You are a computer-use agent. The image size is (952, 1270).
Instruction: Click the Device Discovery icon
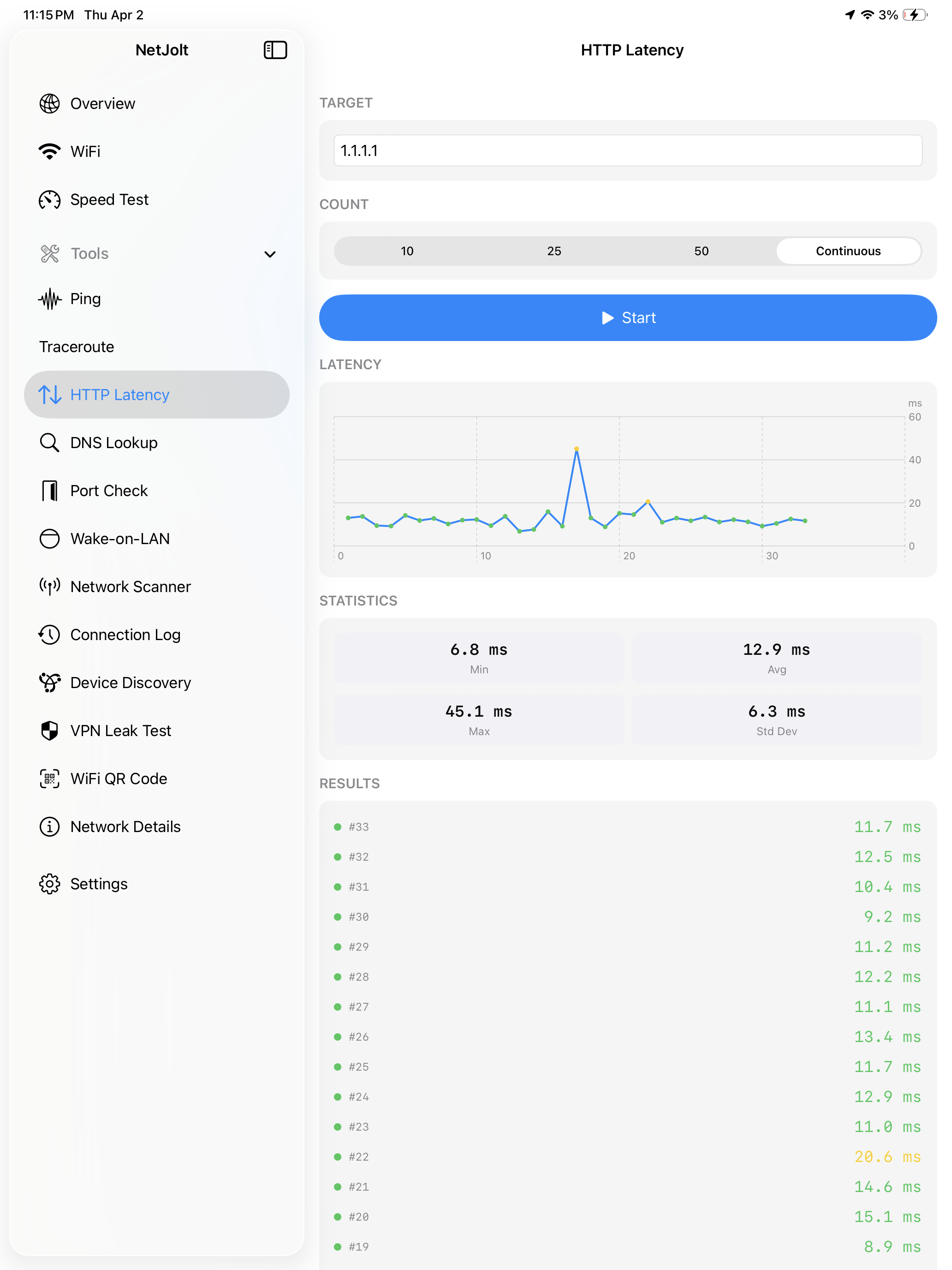49,683
